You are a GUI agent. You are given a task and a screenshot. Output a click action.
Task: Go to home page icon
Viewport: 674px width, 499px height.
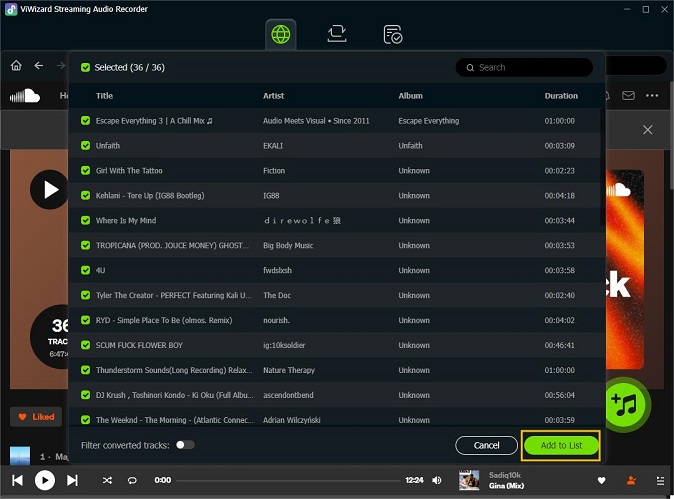pos(16,65)
